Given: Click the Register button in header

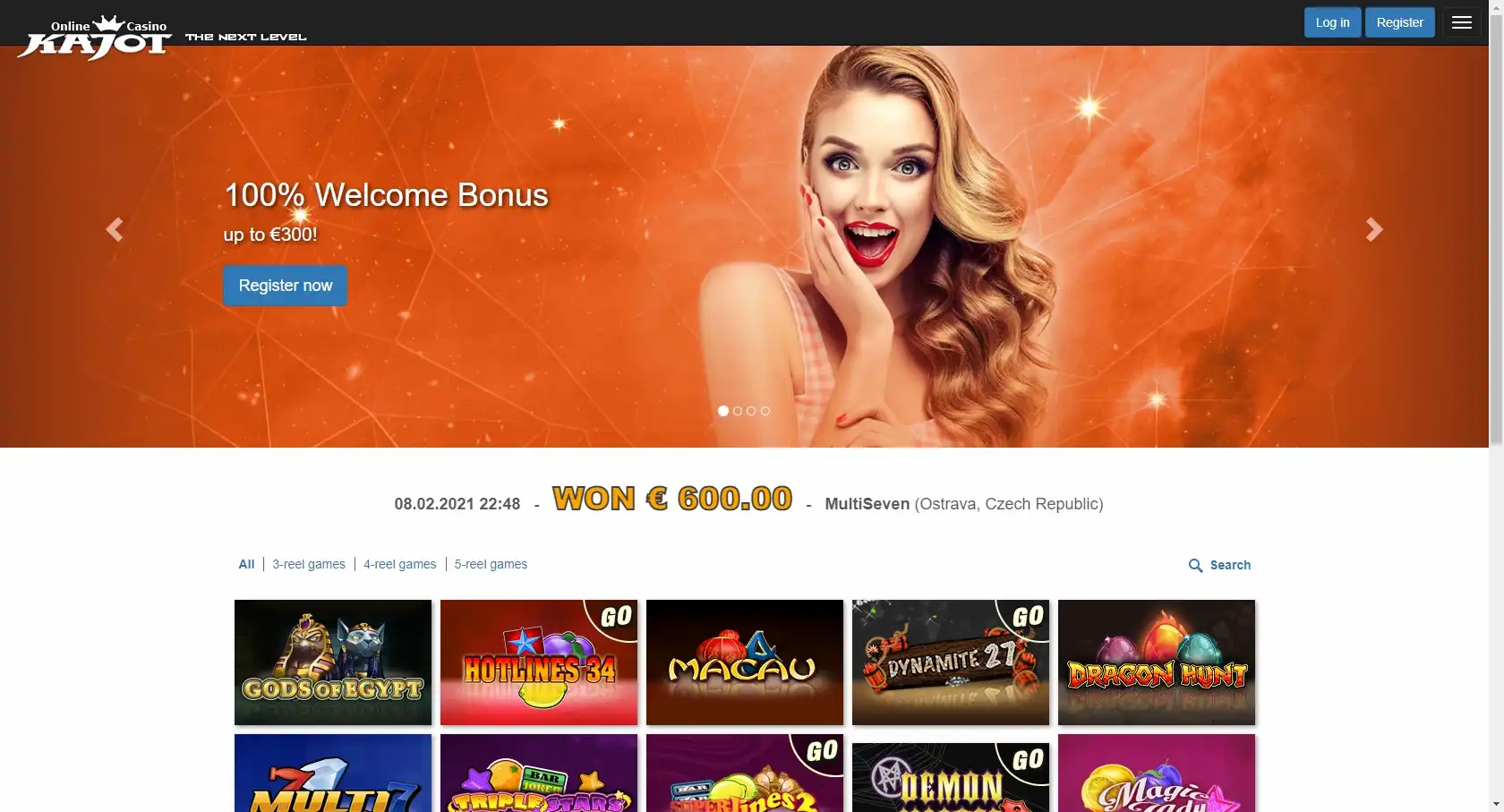Looking at the screenshot, I should [x=1399, y=22].
